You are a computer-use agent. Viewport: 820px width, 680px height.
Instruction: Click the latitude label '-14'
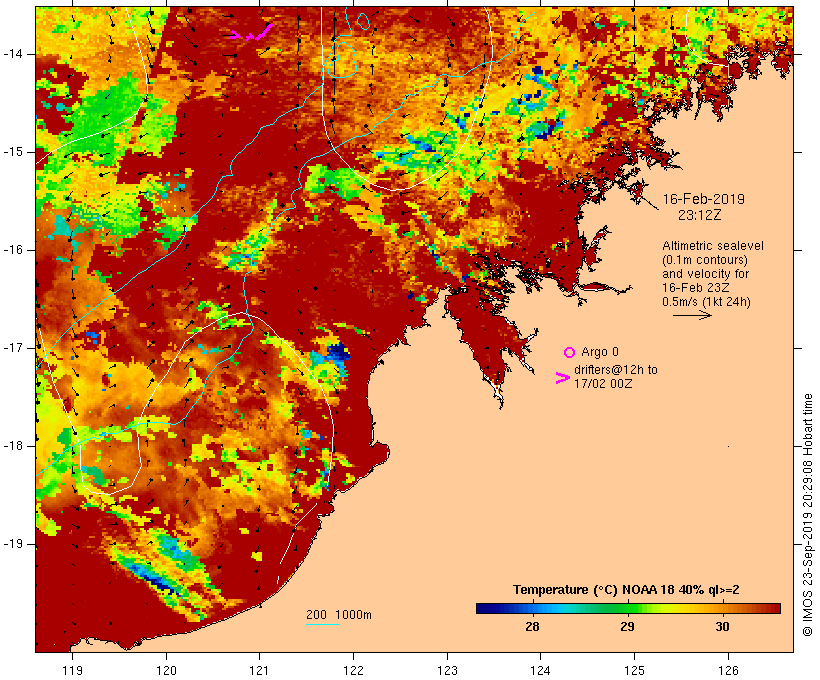pos(12,54)
